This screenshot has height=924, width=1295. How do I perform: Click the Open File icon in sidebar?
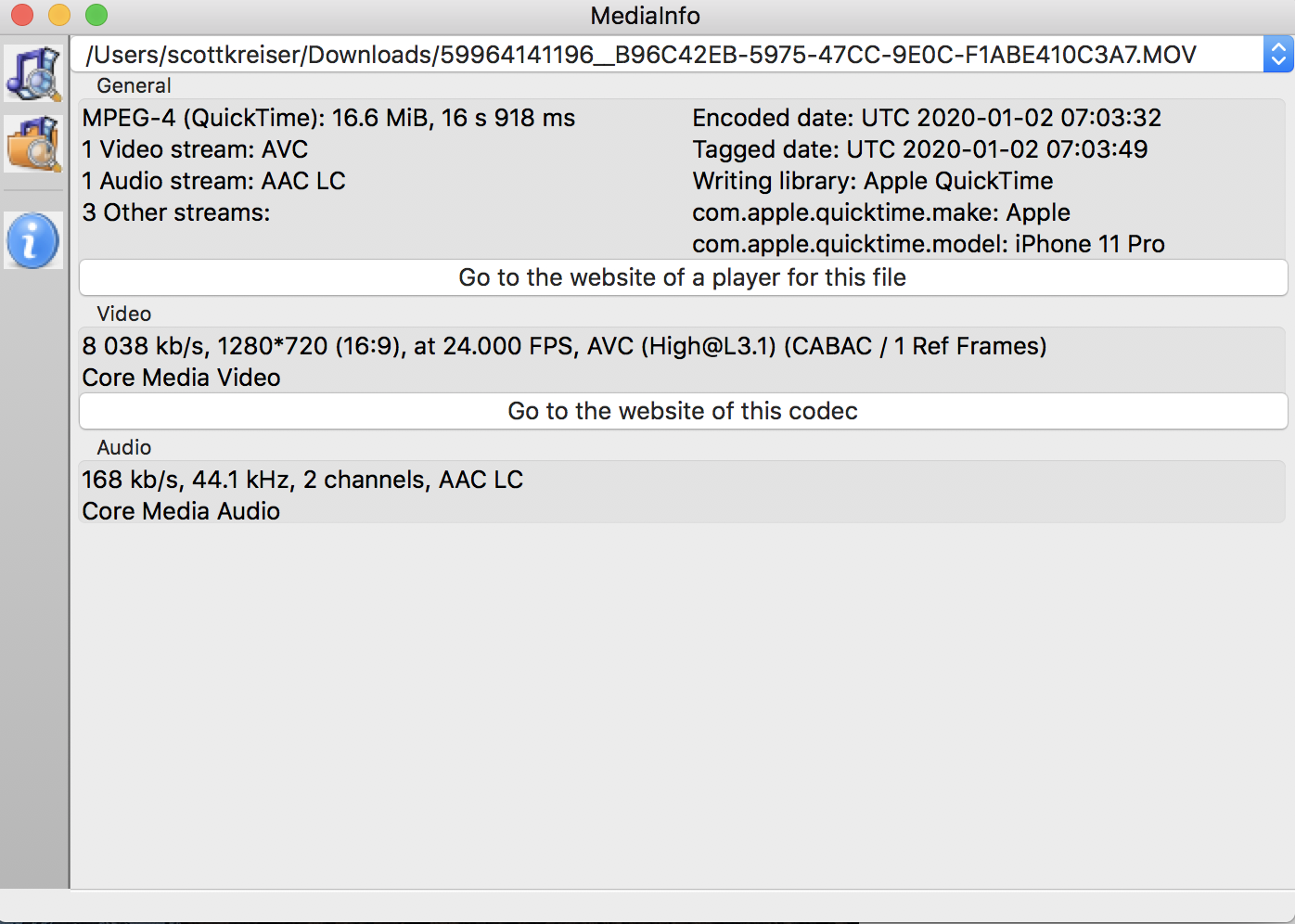click(x=33, y=72)
